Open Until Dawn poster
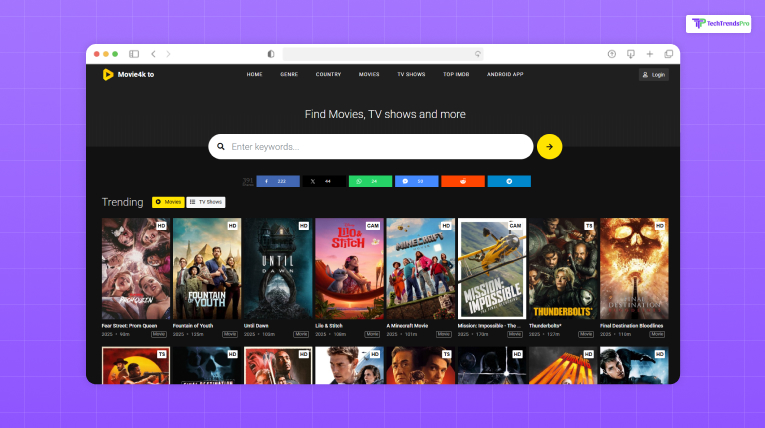Viewport: 765px width, 428px height. [x=278, y=268]
